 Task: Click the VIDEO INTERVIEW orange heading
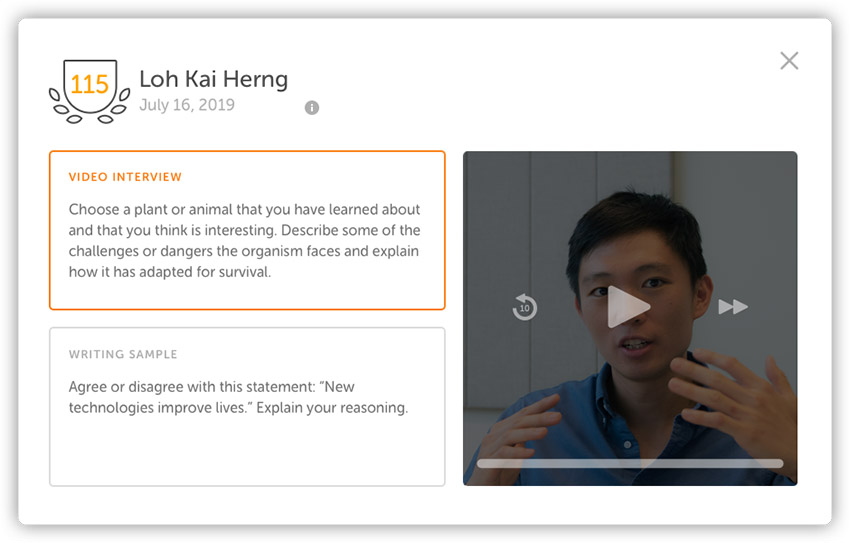pyautogui.click(x=125, y=177)
